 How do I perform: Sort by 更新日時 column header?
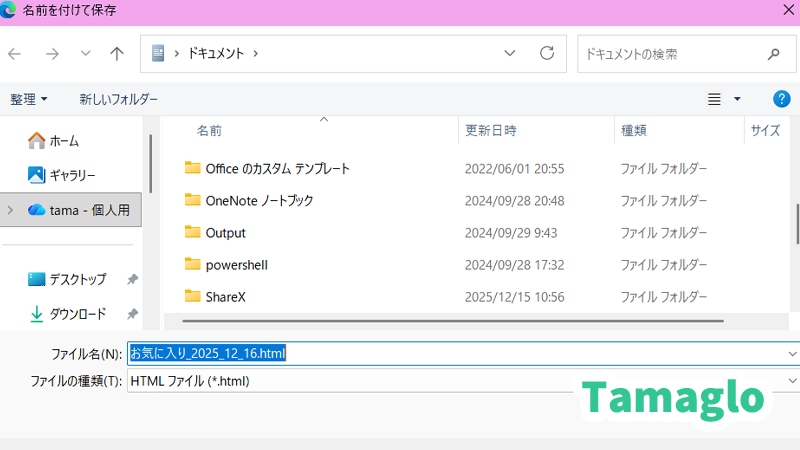click(x=490, y=130)
